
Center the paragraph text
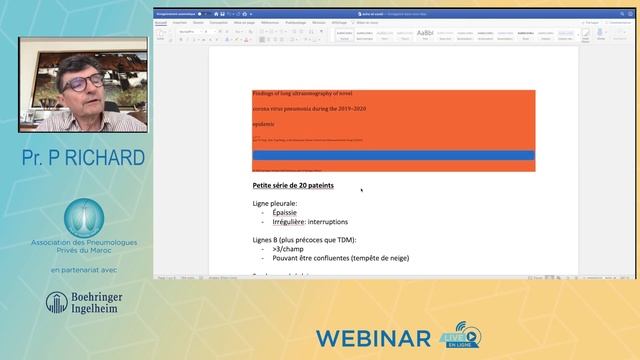[269, 40]
